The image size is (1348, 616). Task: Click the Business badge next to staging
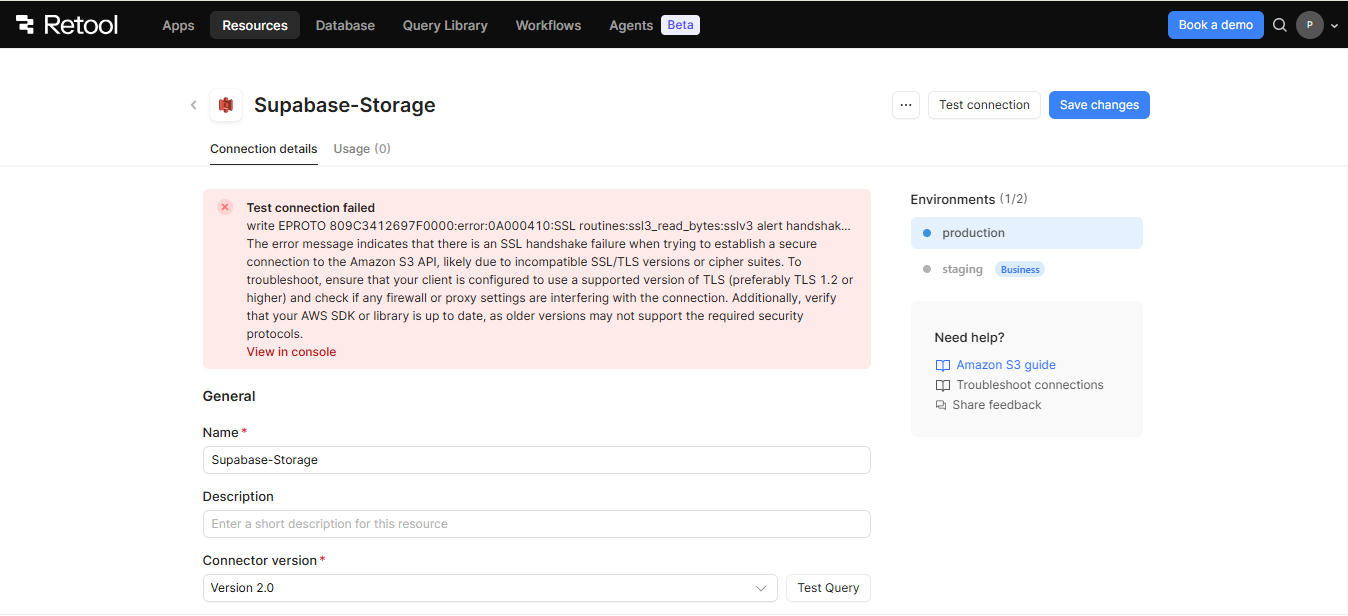click(x=1019, y=270)
